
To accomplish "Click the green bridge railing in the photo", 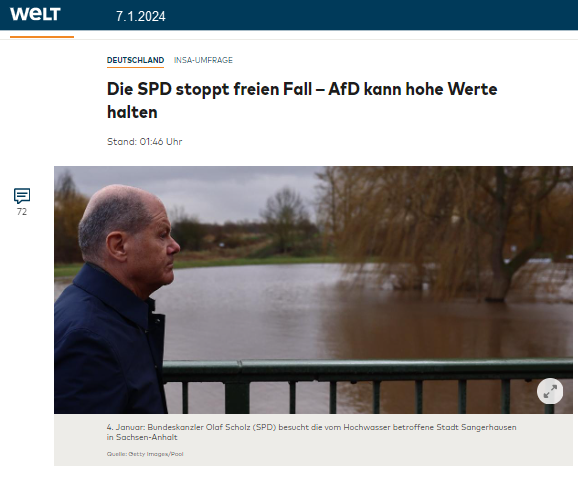I will [367, 383].
